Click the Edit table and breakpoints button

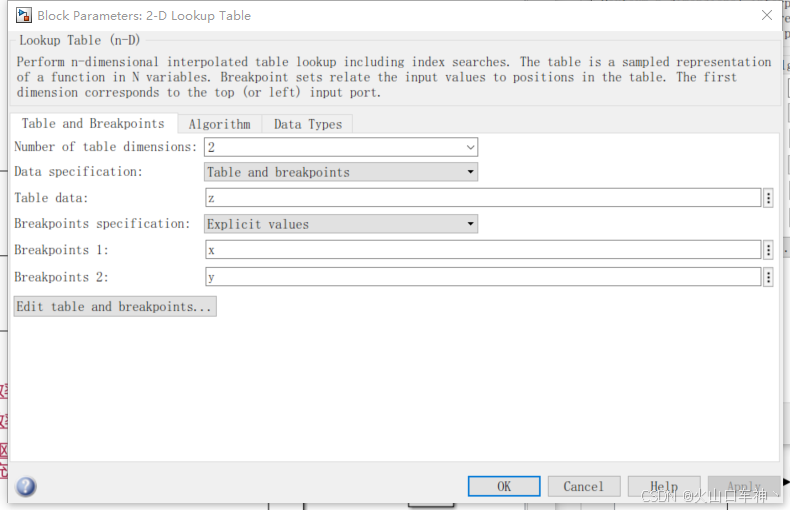tap(115, 306)
